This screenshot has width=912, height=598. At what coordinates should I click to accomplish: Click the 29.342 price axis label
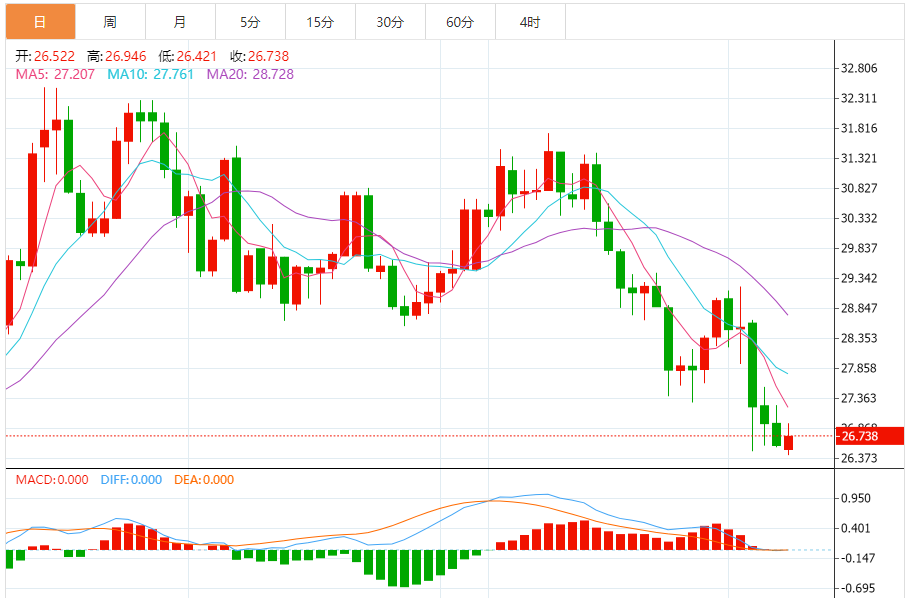click(859, 278)
